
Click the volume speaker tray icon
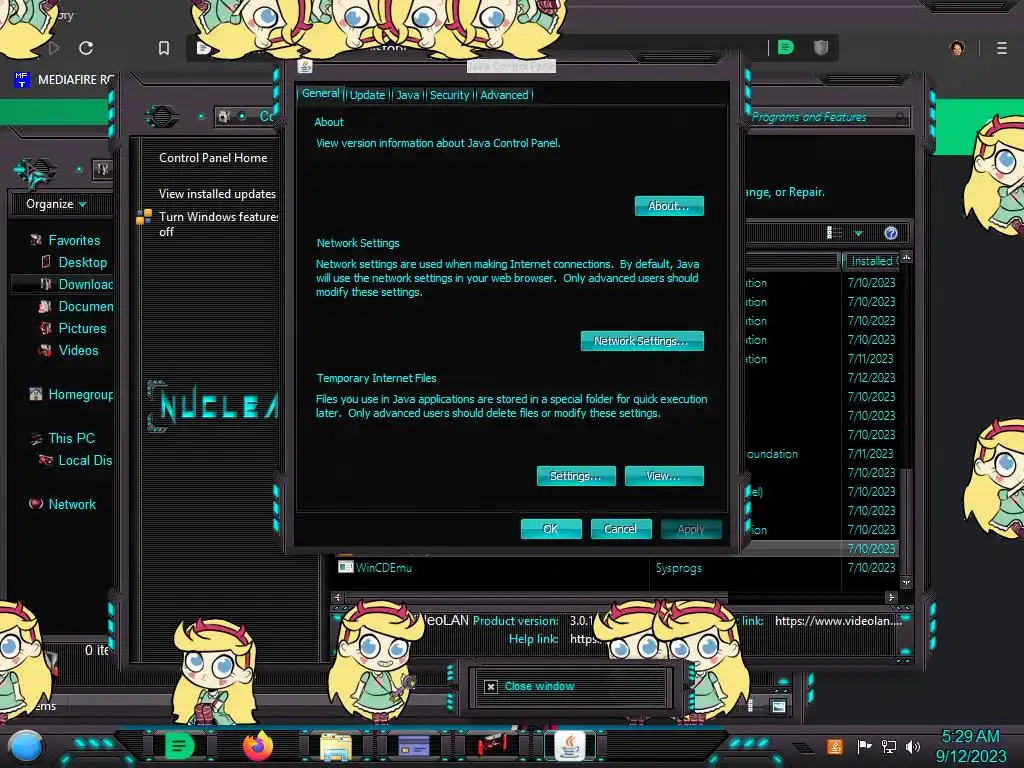(912, 746)
